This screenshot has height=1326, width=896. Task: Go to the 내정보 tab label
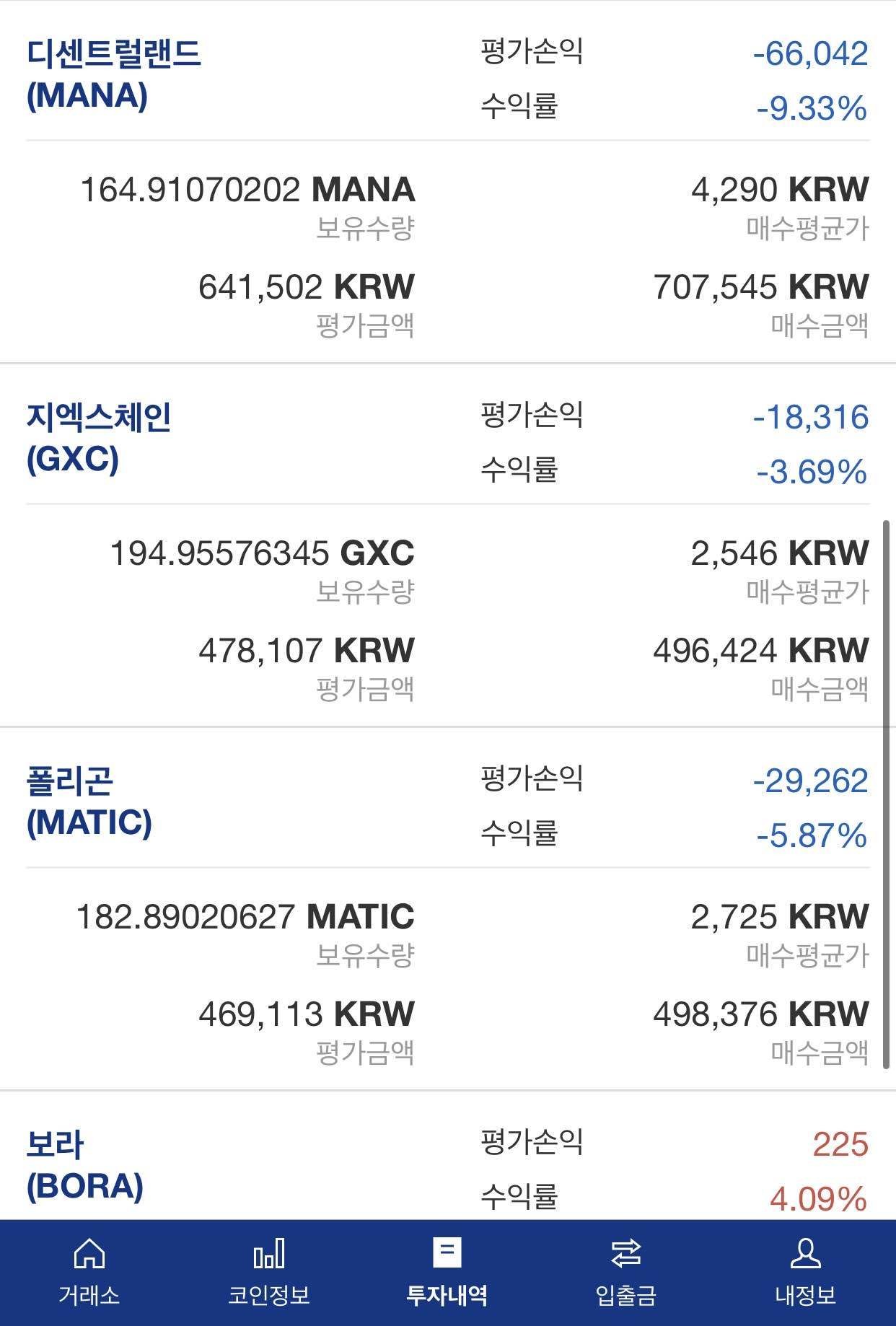805,1296
